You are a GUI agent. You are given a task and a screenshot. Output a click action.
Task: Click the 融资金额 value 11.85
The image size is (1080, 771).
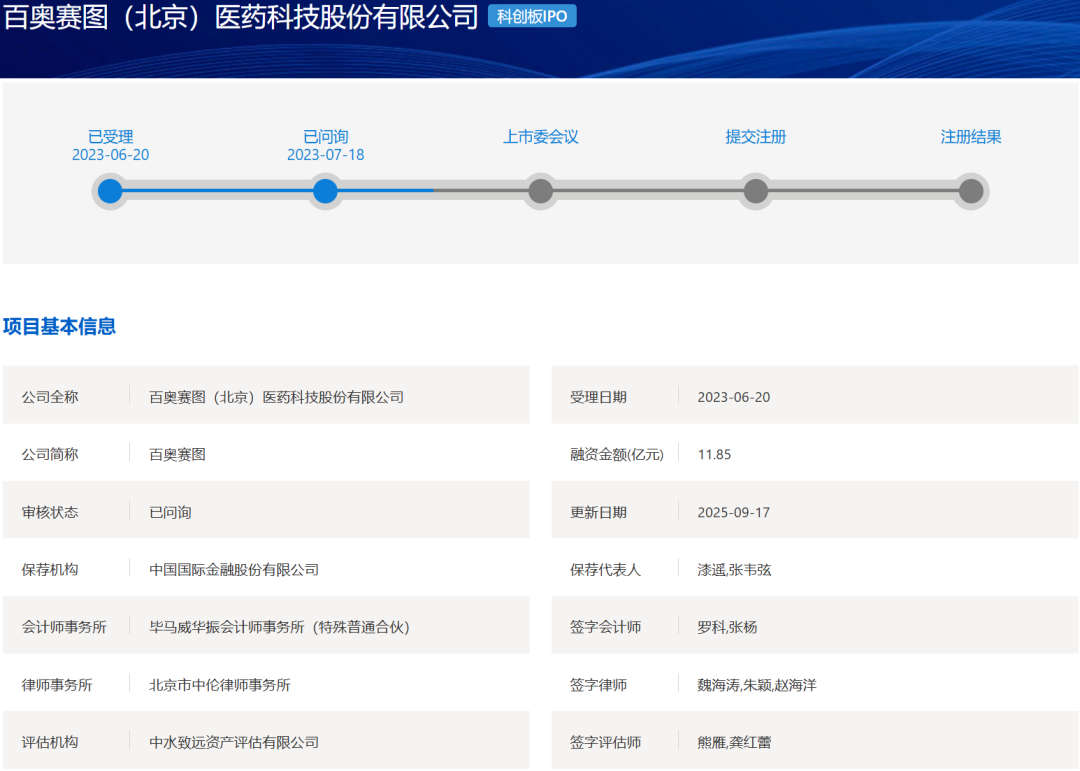click(714, 454)
